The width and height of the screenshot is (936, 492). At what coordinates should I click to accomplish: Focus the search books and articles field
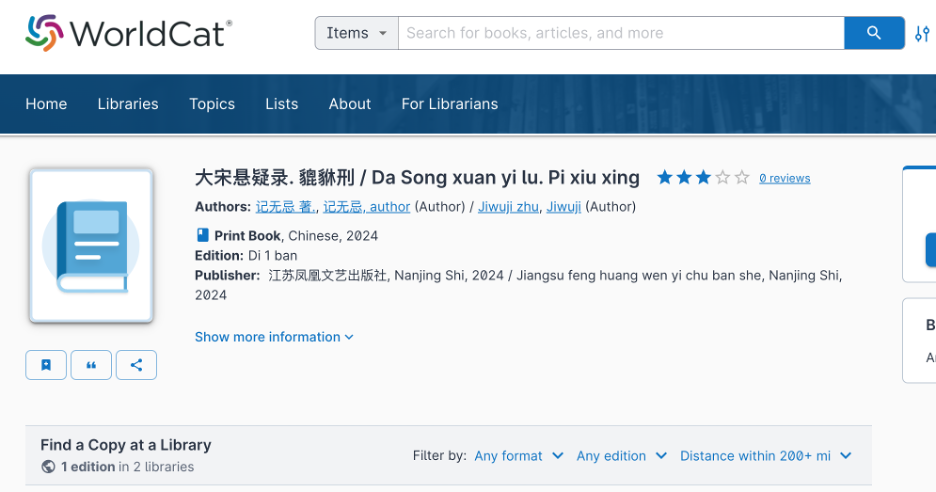(621, 33)
